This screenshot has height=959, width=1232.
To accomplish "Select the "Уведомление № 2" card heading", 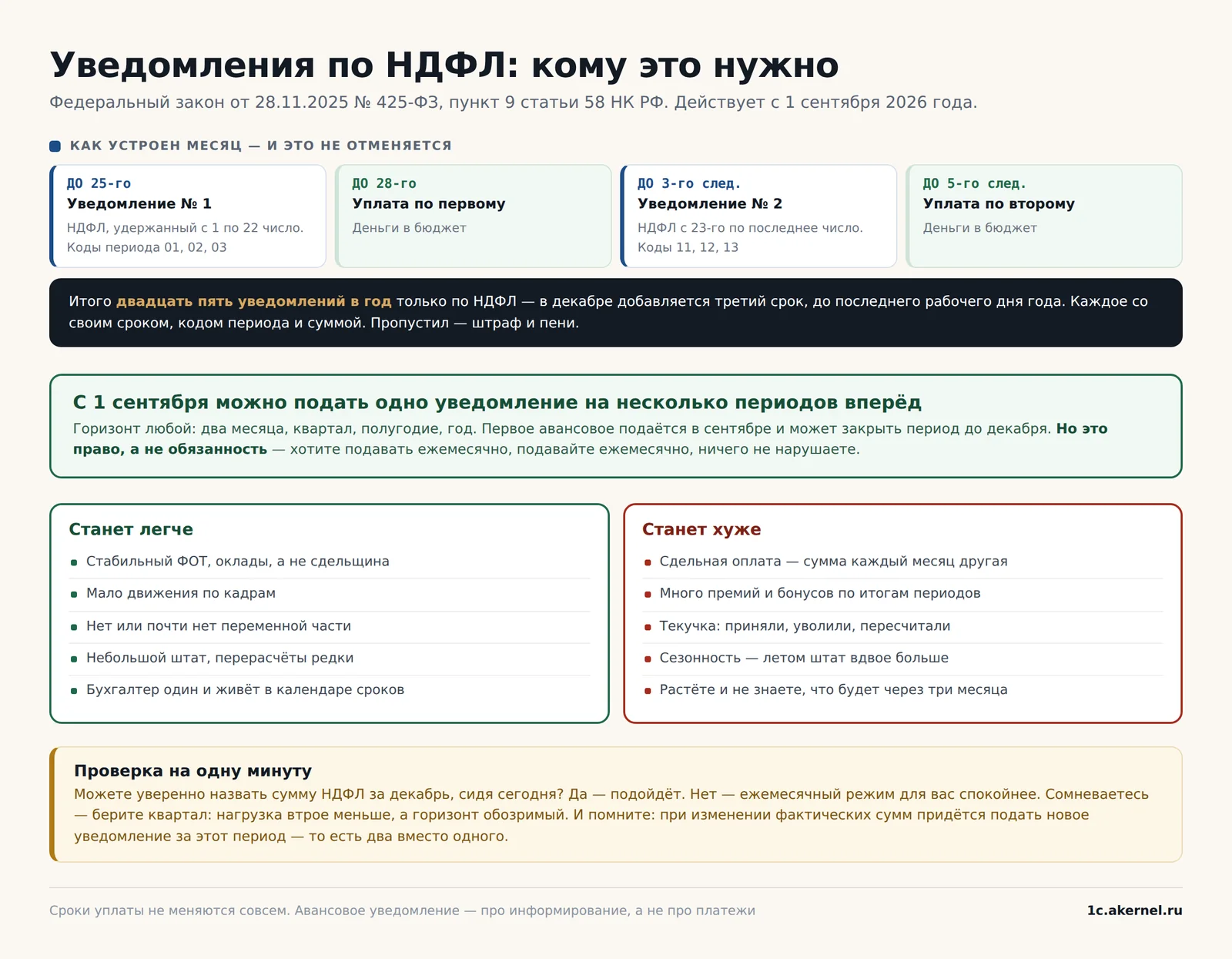I will [710, 203].
